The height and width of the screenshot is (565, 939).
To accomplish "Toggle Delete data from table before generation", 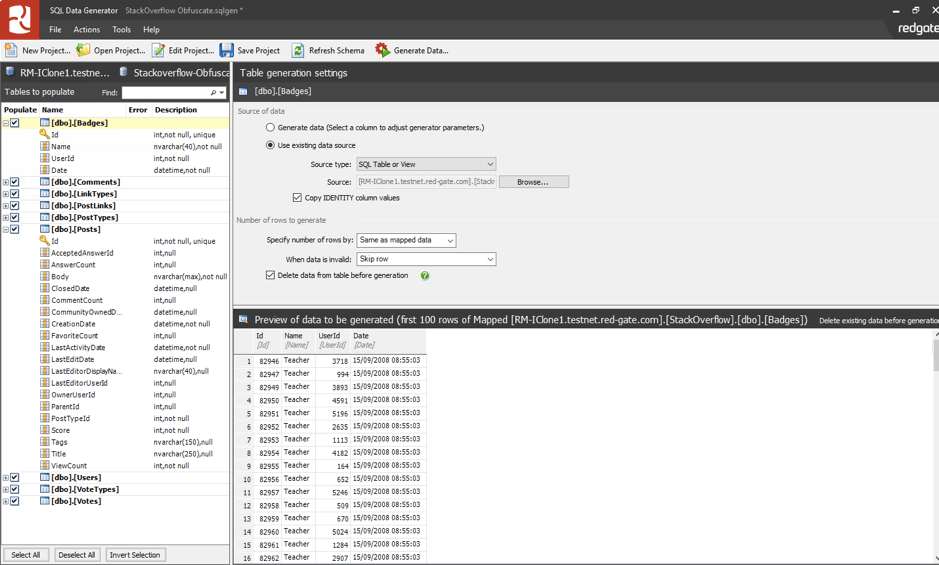I will (270, 275).
